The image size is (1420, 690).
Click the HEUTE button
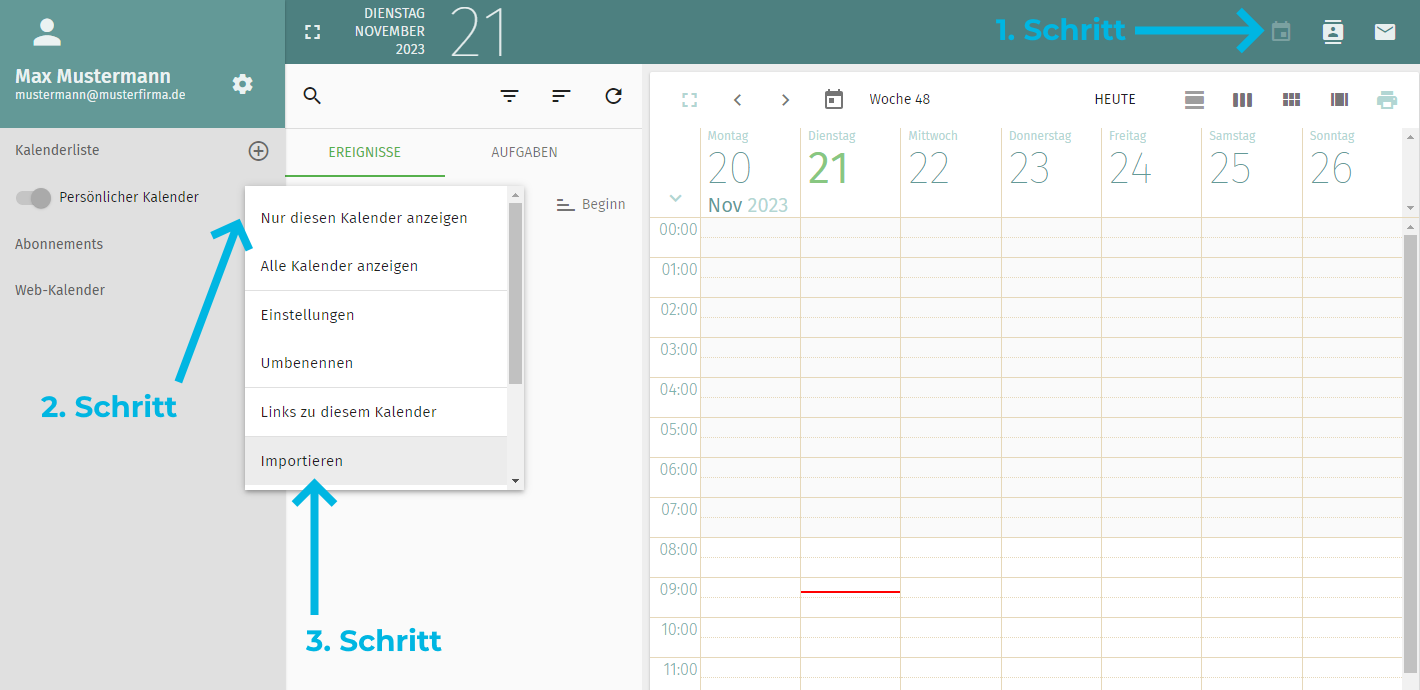click(1115, 100)
